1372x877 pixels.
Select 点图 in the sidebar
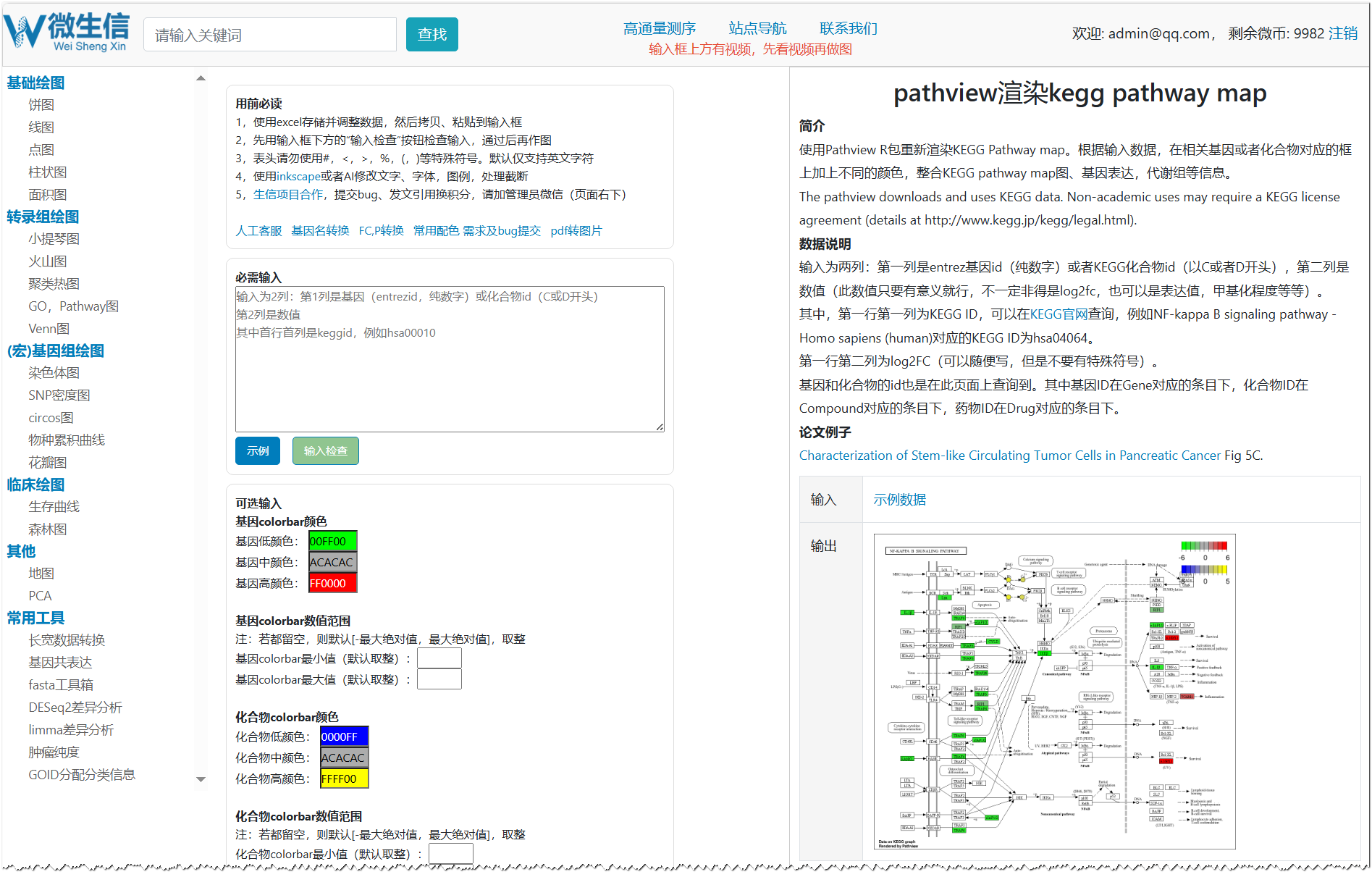pos(41,150)
